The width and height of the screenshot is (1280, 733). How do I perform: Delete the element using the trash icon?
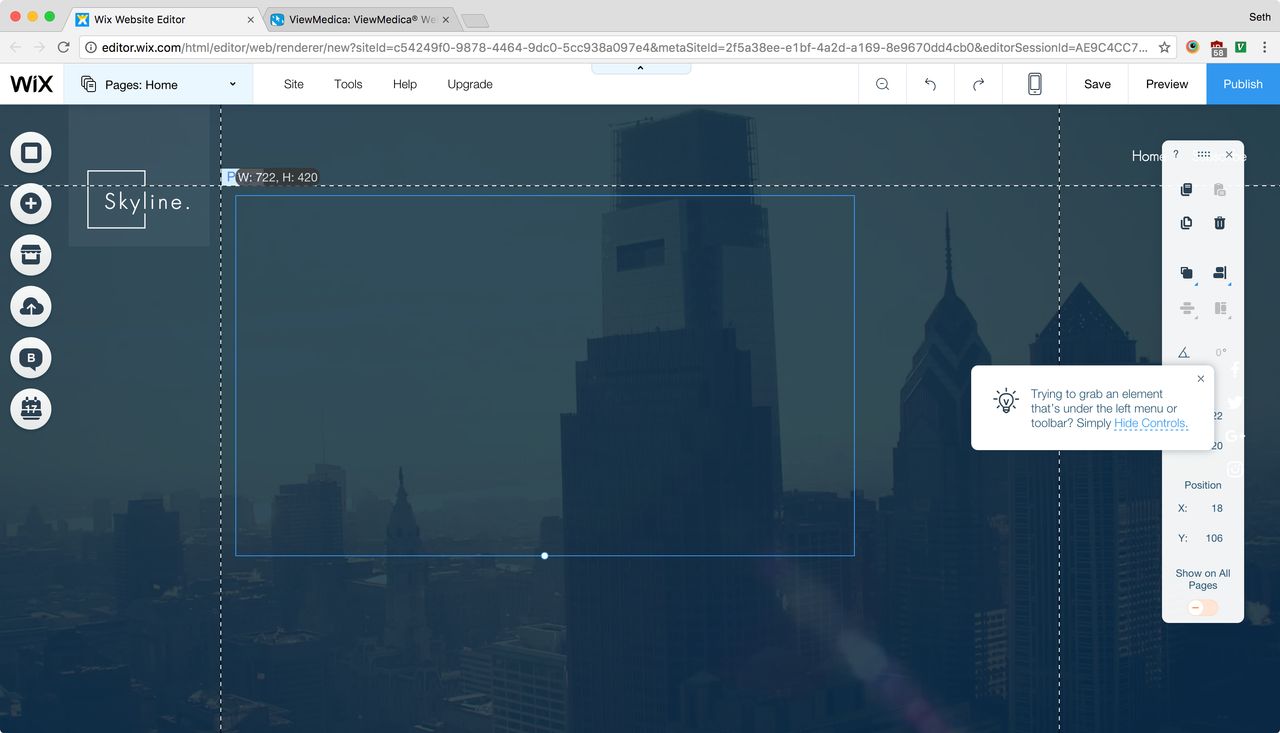click(x=1219, y=223)
